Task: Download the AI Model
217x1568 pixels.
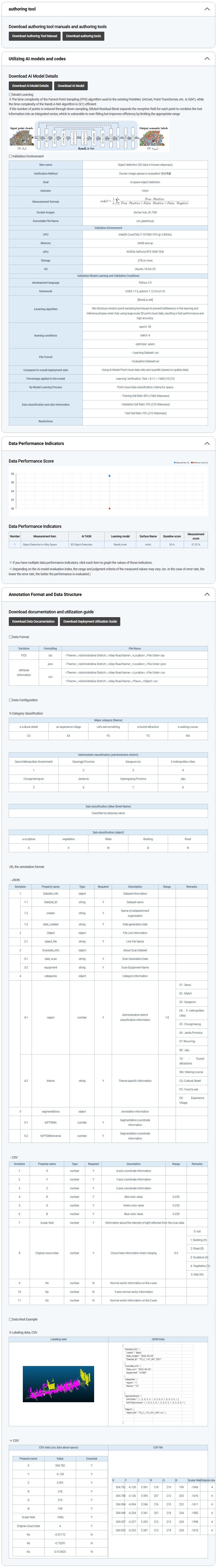Action: pos(71,86)
